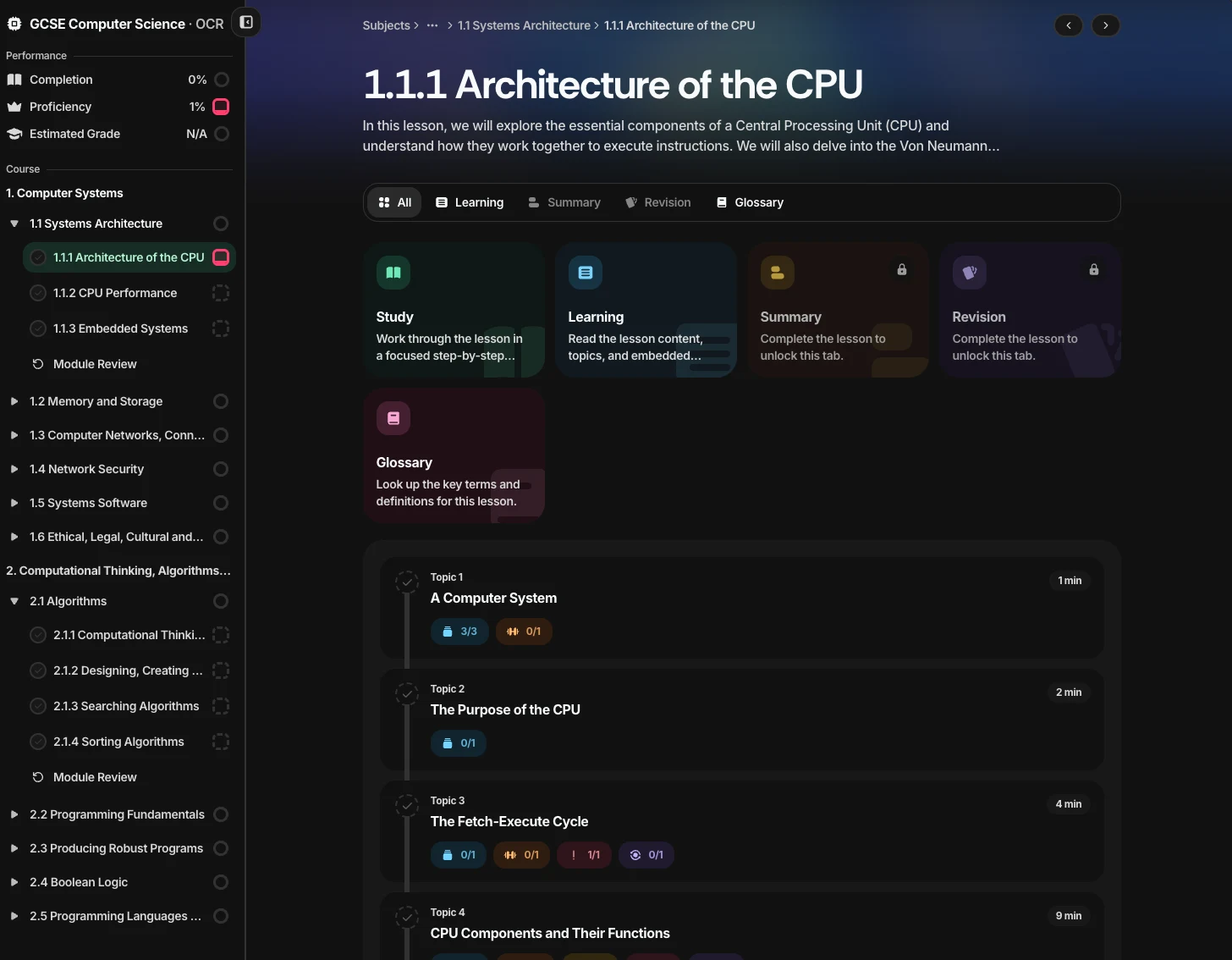The height and width of the screenshot is (960, 1232).
Task: Select the Summary tab
Action: 564,202
